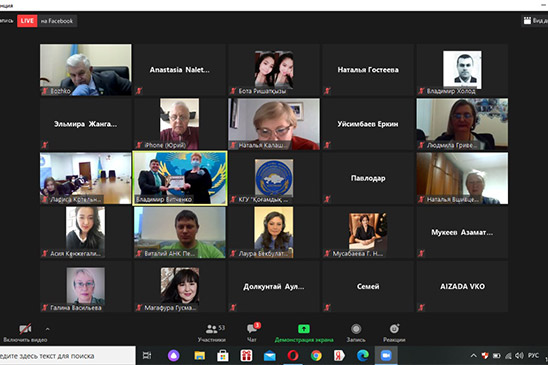Screen dimensions: 548x365
Task: Open Google Chrome from taskbar
Action: click(x=316, y=356)
